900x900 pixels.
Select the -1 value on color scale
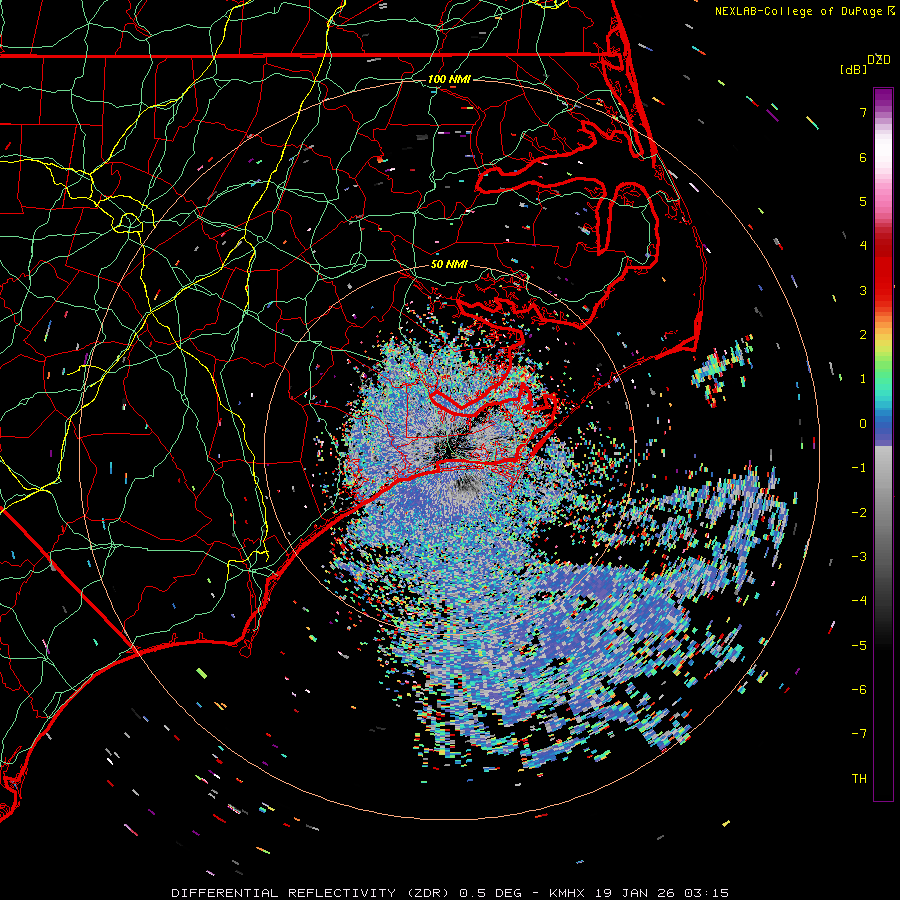pos(859,468)
